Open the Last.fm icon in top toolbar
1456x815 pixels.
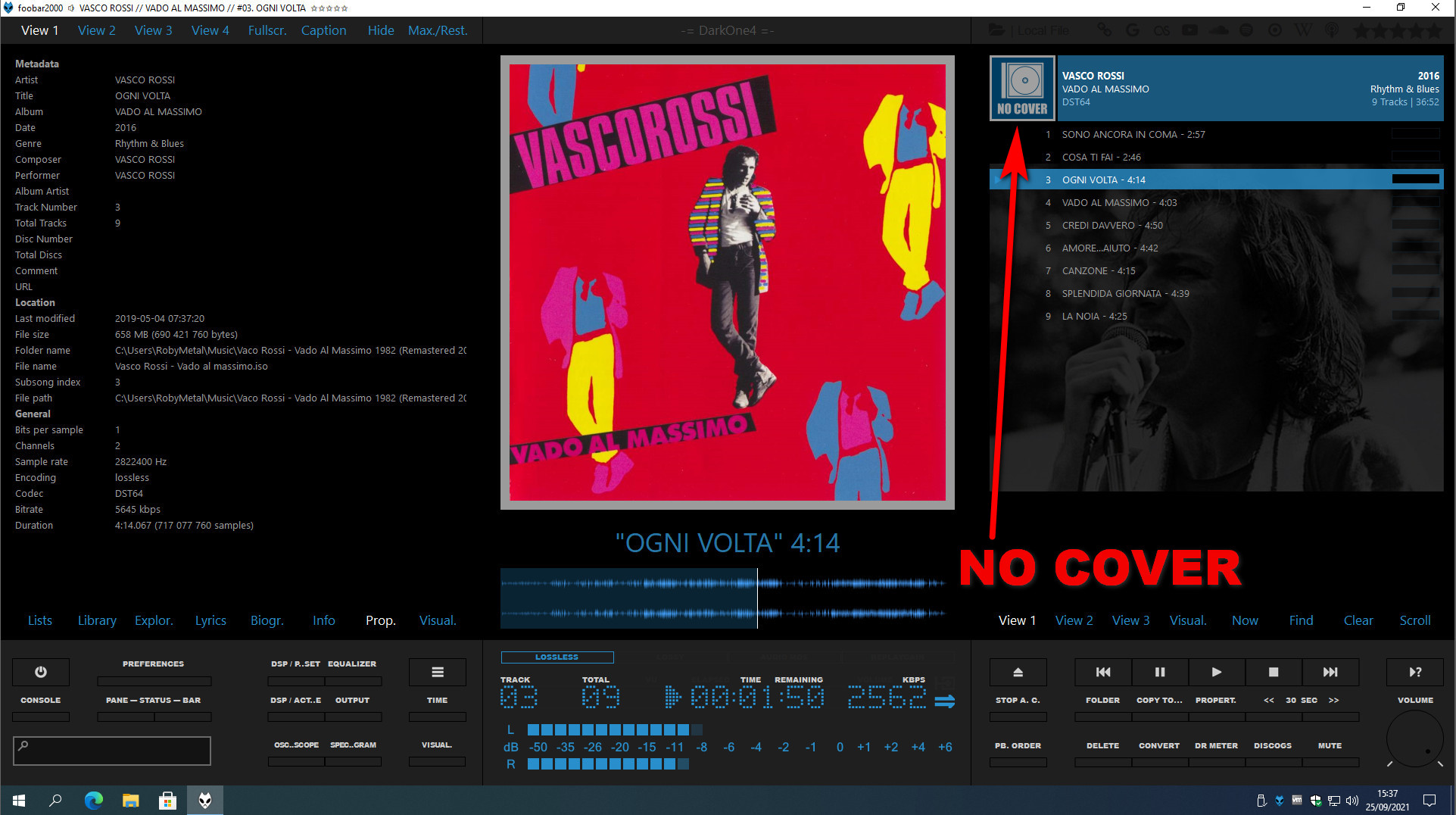coord(1161,30)
